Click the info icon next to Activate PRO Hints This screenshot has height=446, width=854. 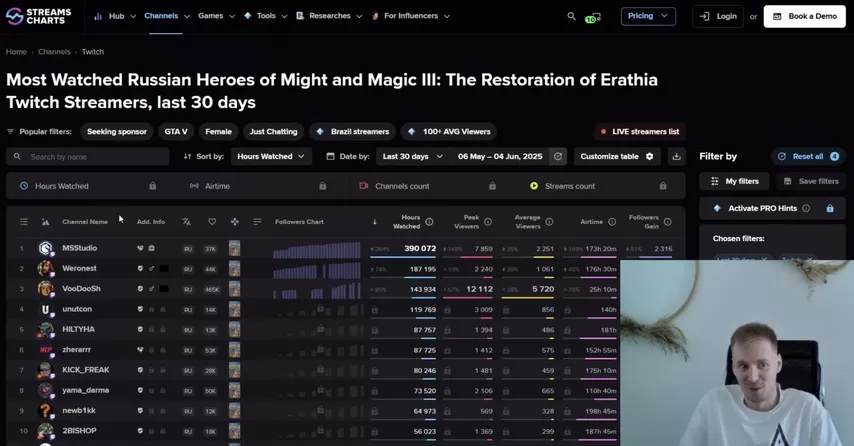coord(806,208)
